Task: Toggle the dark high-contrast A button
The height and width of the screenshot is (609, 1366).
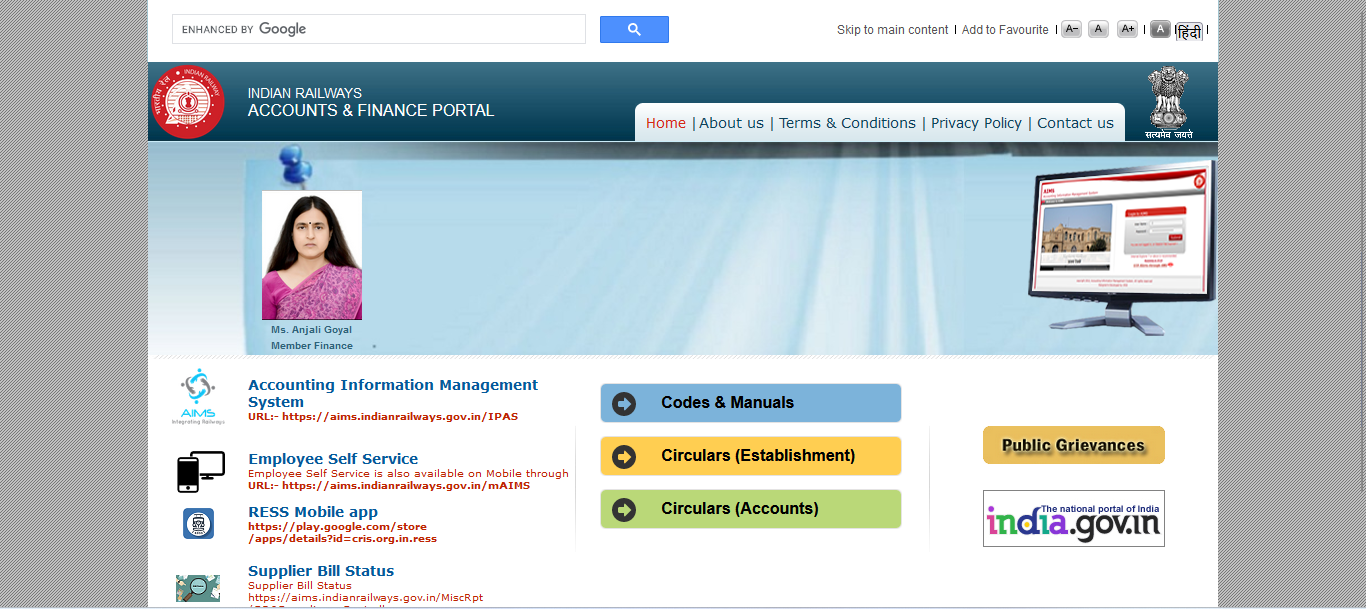Action: (1160, 29)
